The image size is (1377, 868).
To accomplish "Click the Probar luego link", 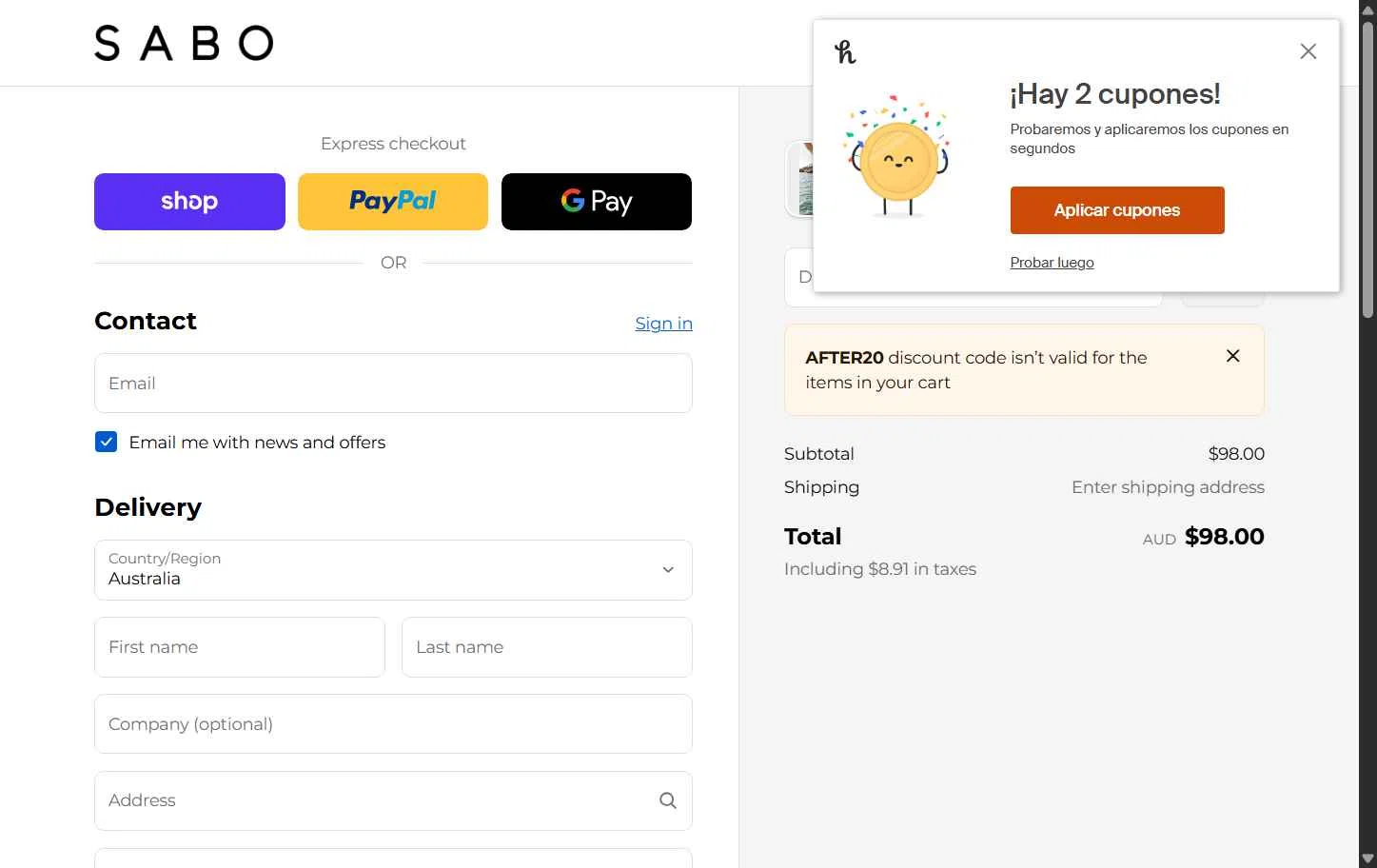I will click(1052, 263).
